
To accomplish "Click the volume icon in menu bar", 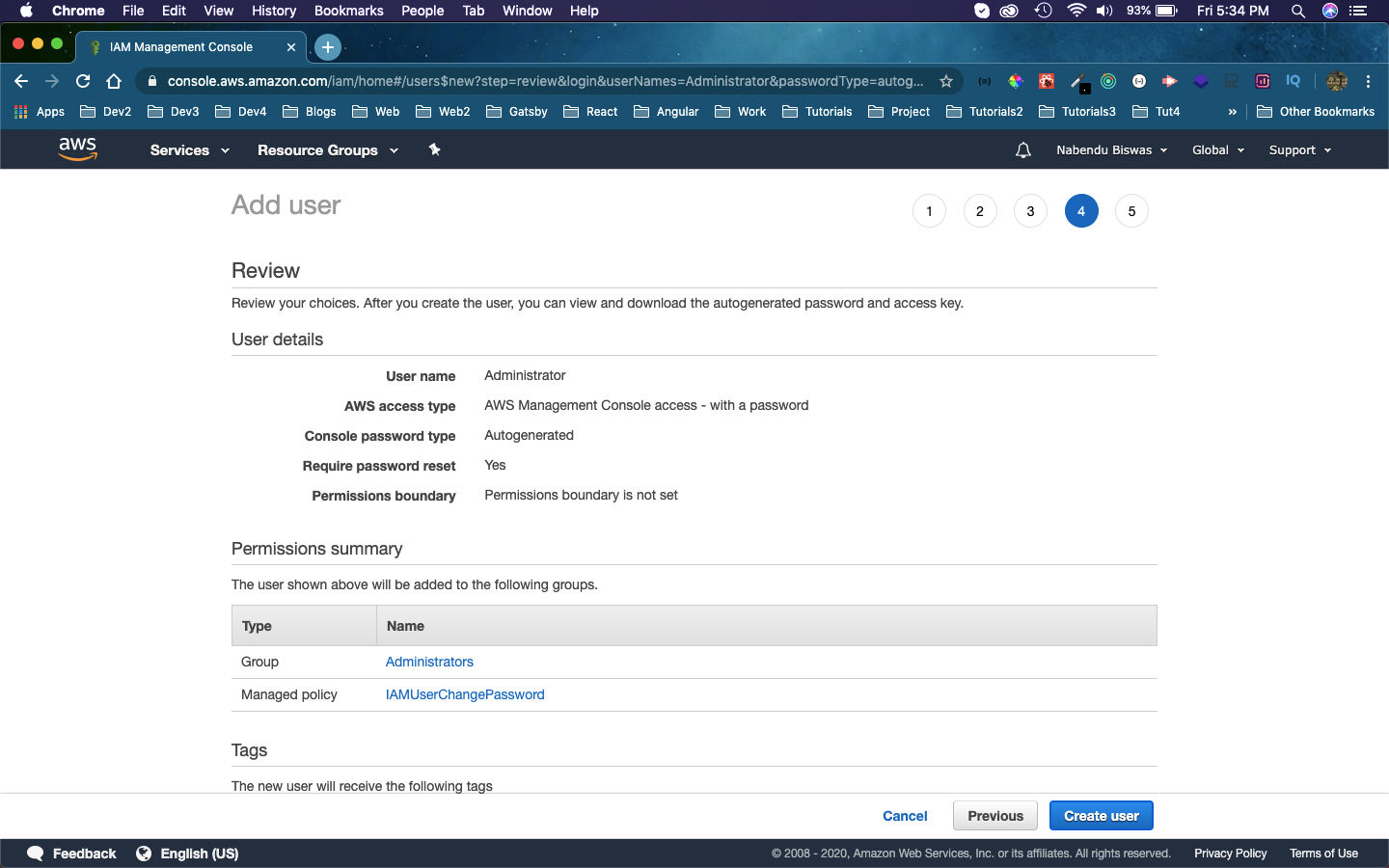I will 1104,11.
